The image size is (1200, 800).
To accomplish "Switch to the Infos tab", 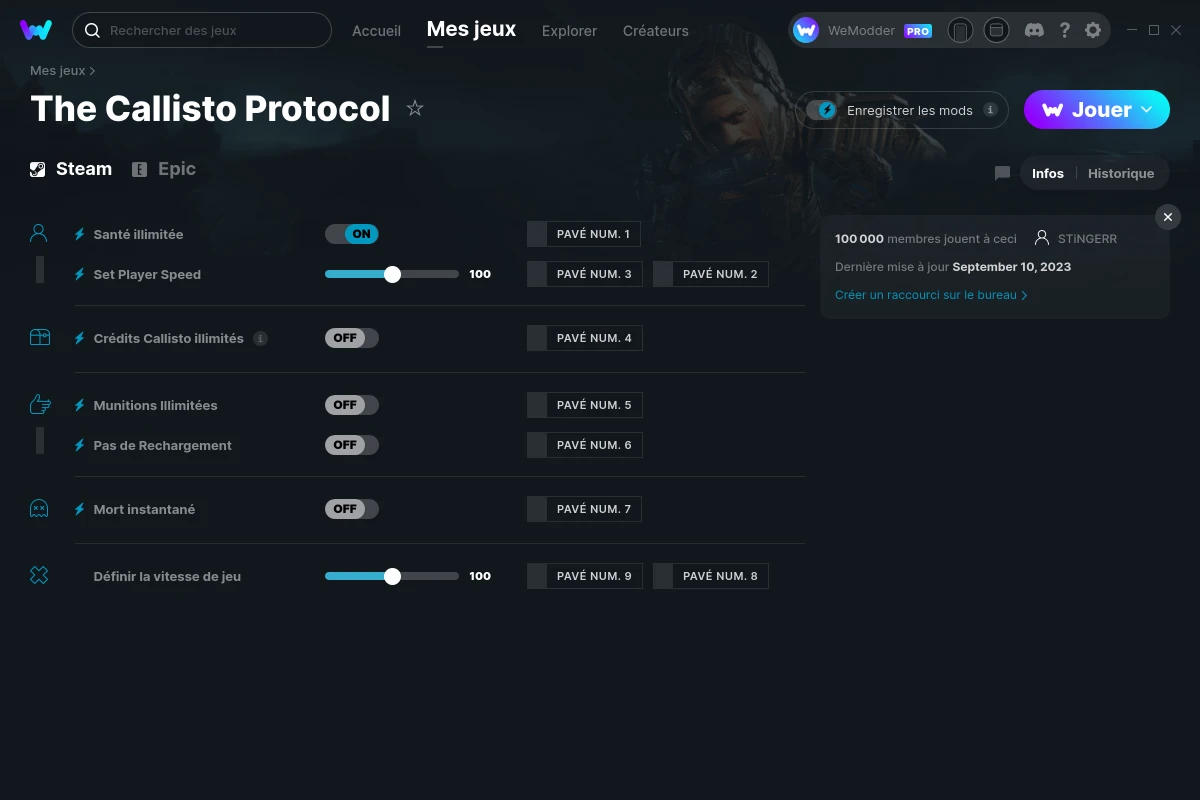I will [1048, 173].
